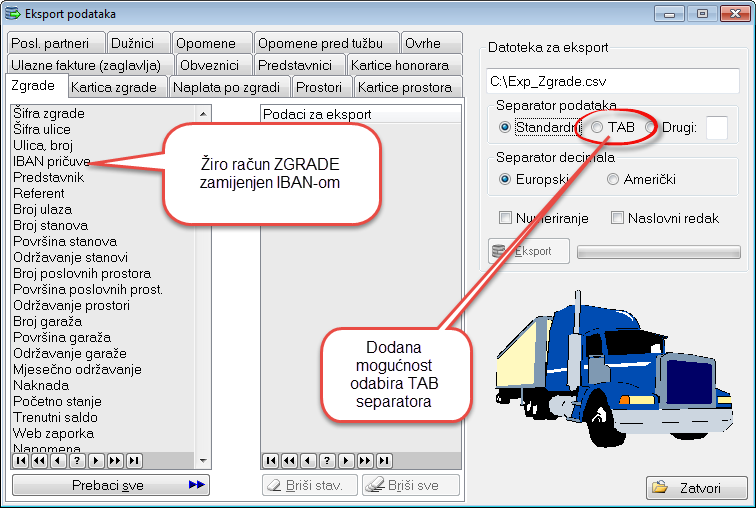Image resolution: width=756 pixels, height=508 pixels.
Task: Go to first record in left field list navigator
Action: pos(21,461)
